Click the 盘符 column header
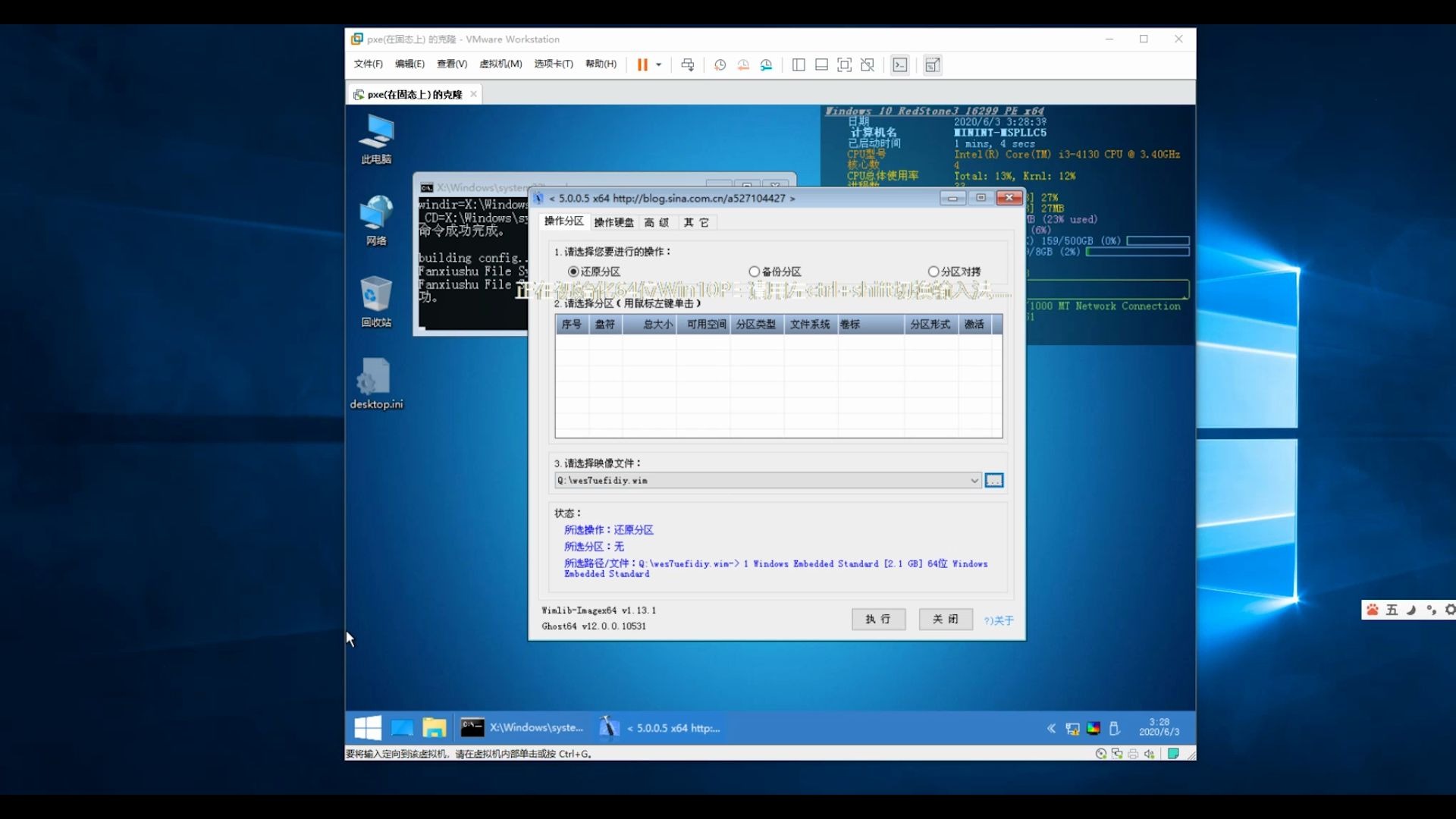The width and height of the screenshot is (1456, 819). [605, 325]
